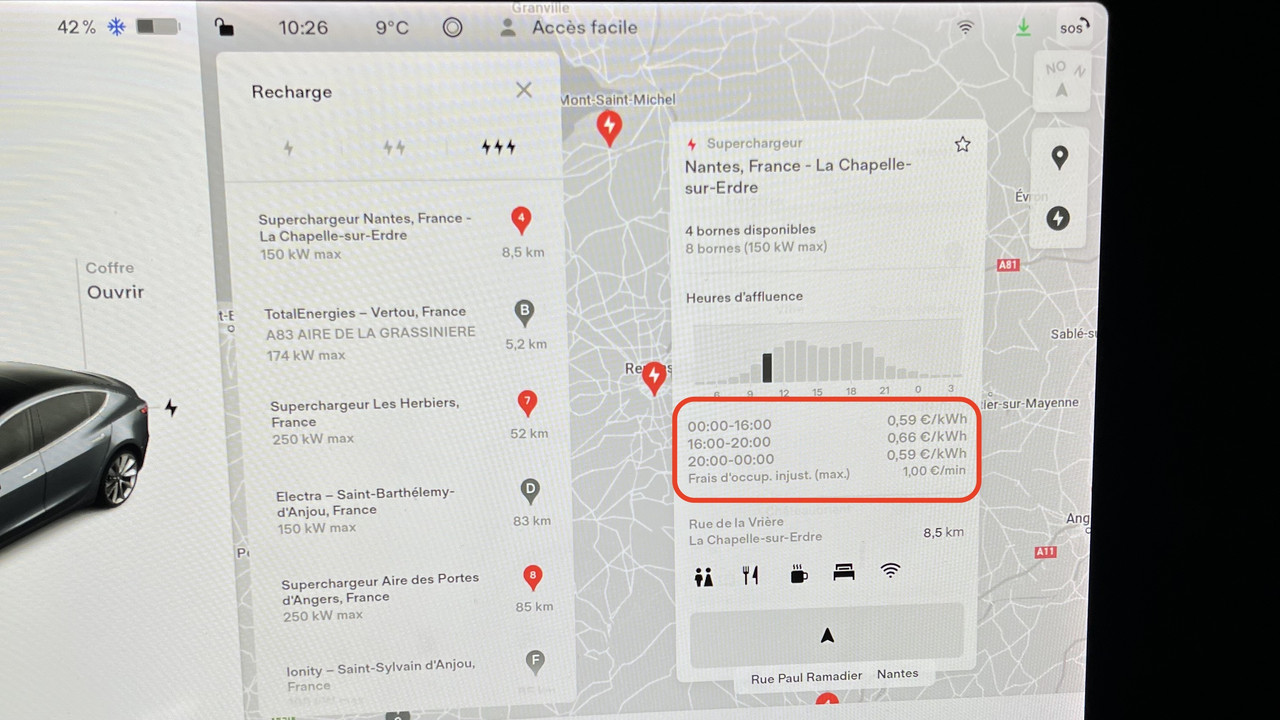Tap the 10:26 clock in top bar
Screen dimensions: 1280x720
[303, 27]
